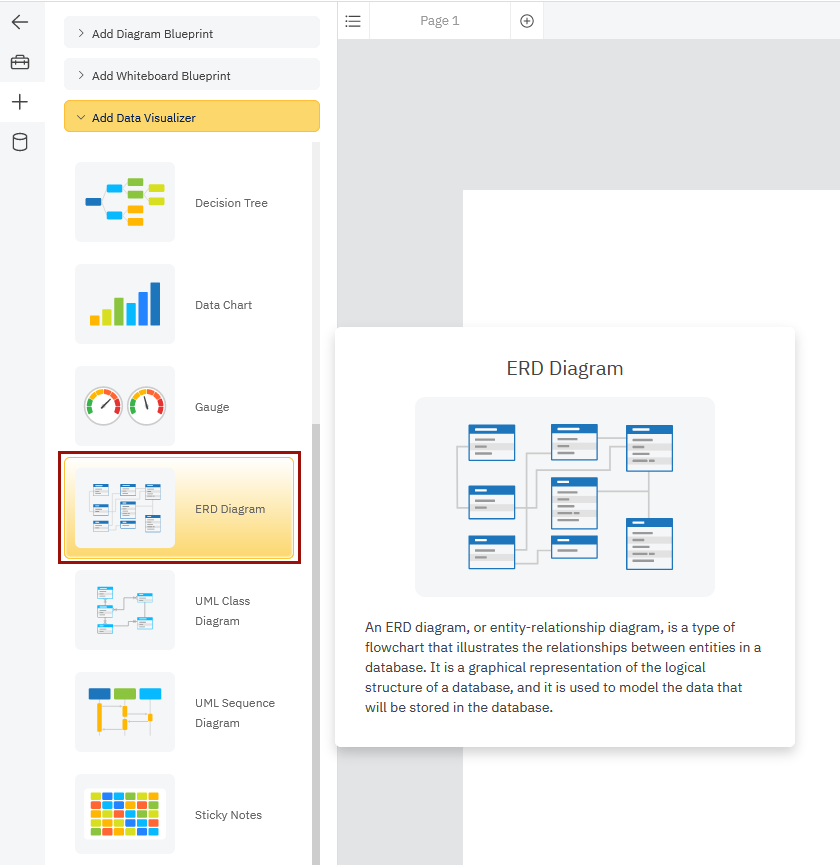The height and width of the screenshot is (865, 840).
Task: Click the ERD Diagram label text
Action: tap(230, 508)
